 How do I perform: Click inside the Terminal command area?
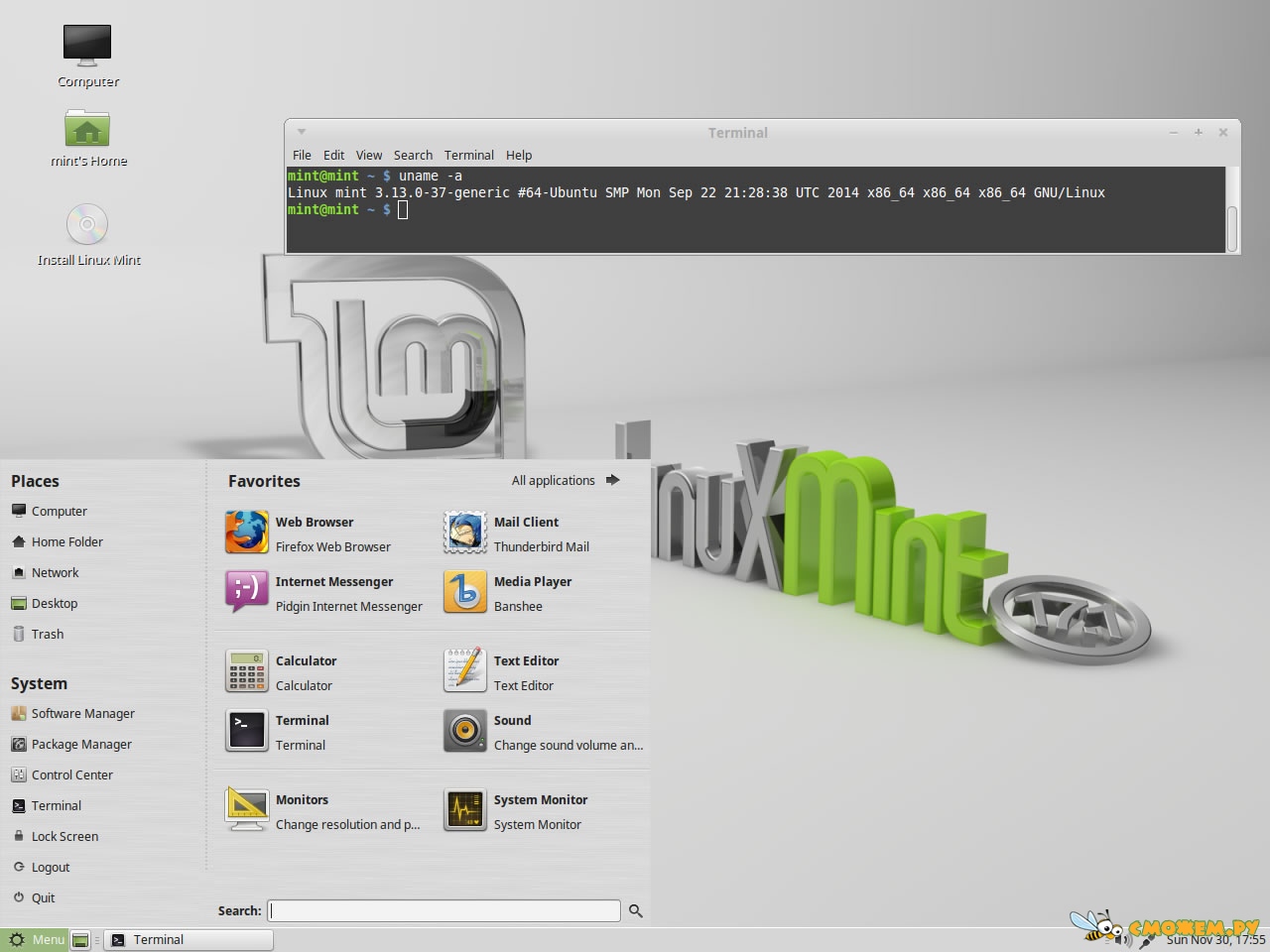(756, 209)
